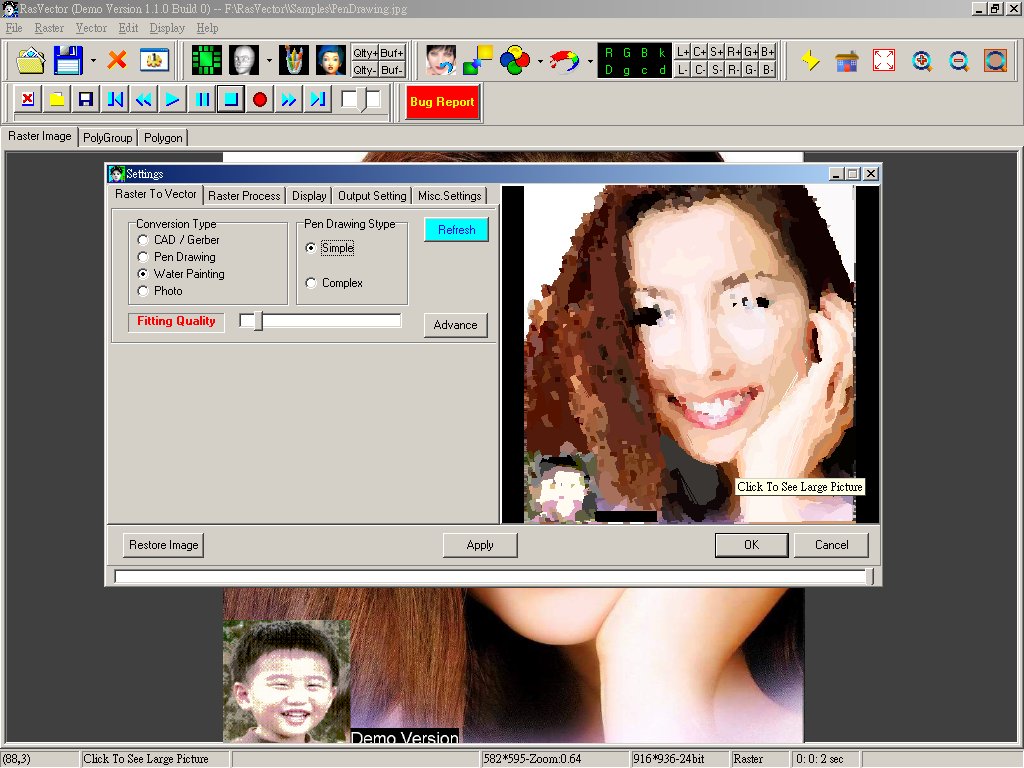Click the red record button
Image resolution: width=1024 pixels, height=768 pixels.
coord(260,99)
